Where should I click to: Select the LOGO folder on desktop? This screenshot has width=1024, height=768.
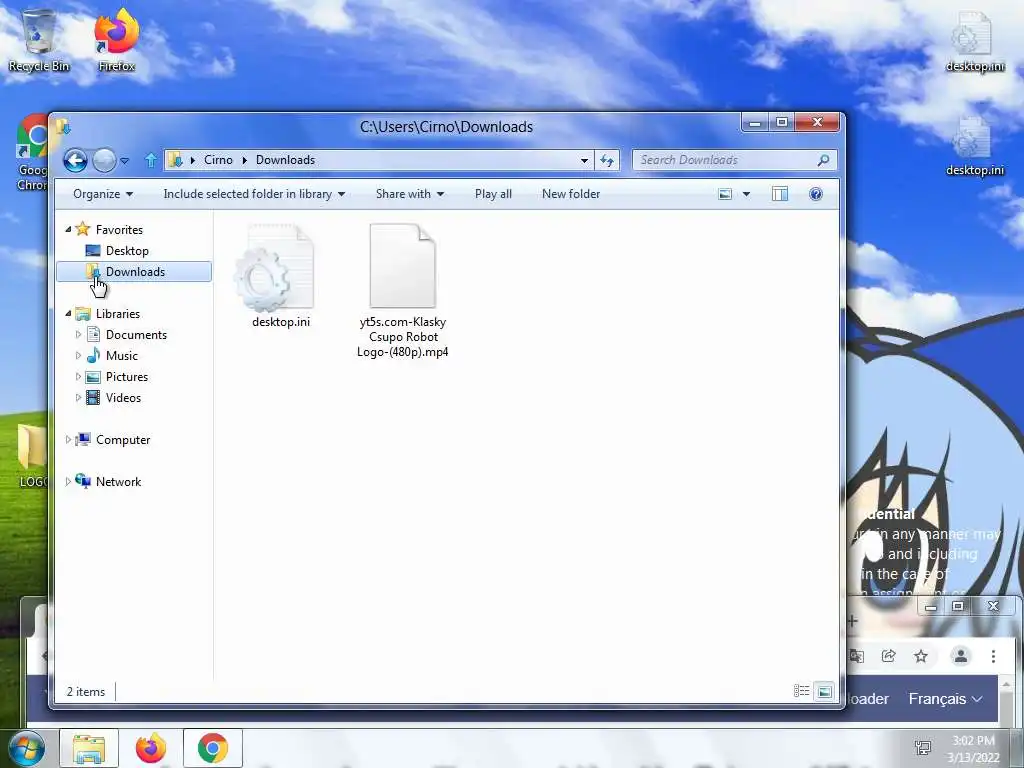(33, 456)
